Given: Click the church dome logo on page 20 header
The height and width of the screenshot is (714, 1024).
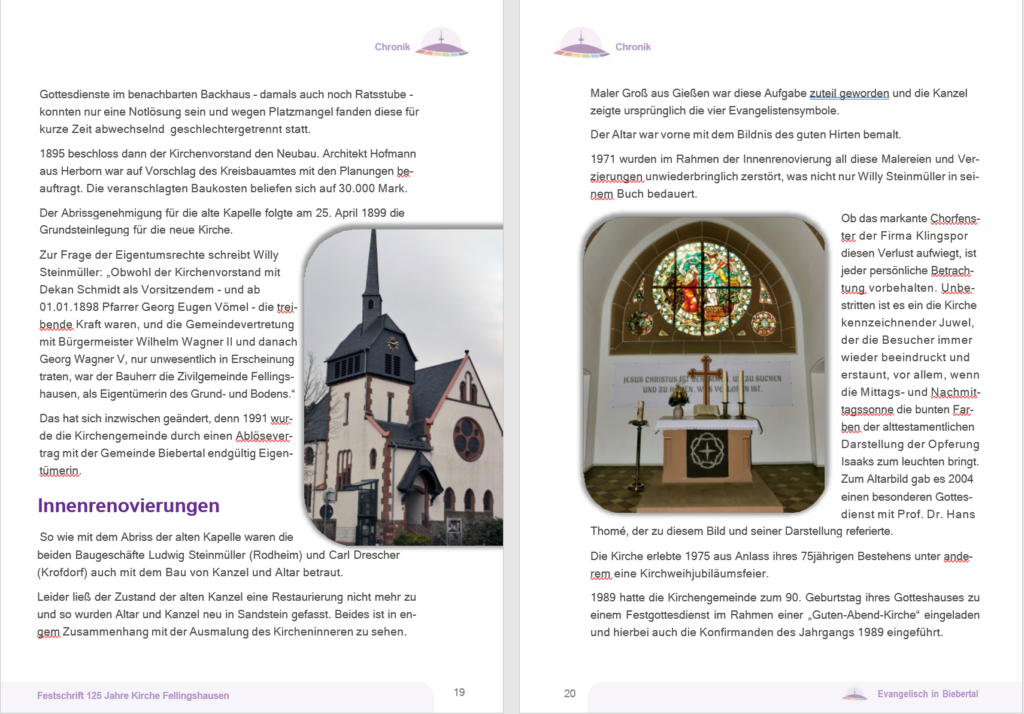Looking at the screenshot, I should 581,43.
